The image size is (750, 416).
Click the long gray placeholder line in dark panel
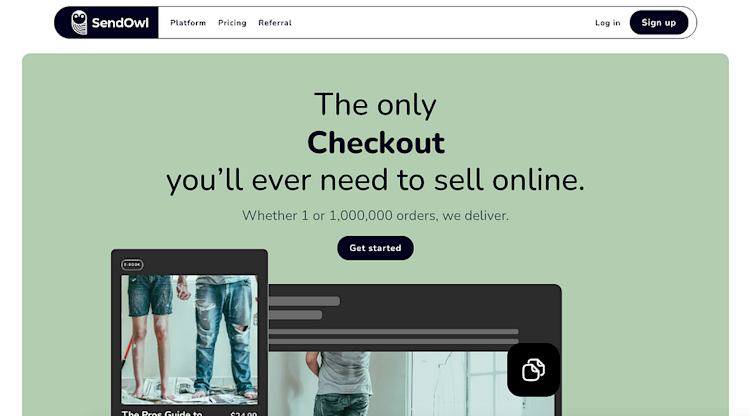393,331
